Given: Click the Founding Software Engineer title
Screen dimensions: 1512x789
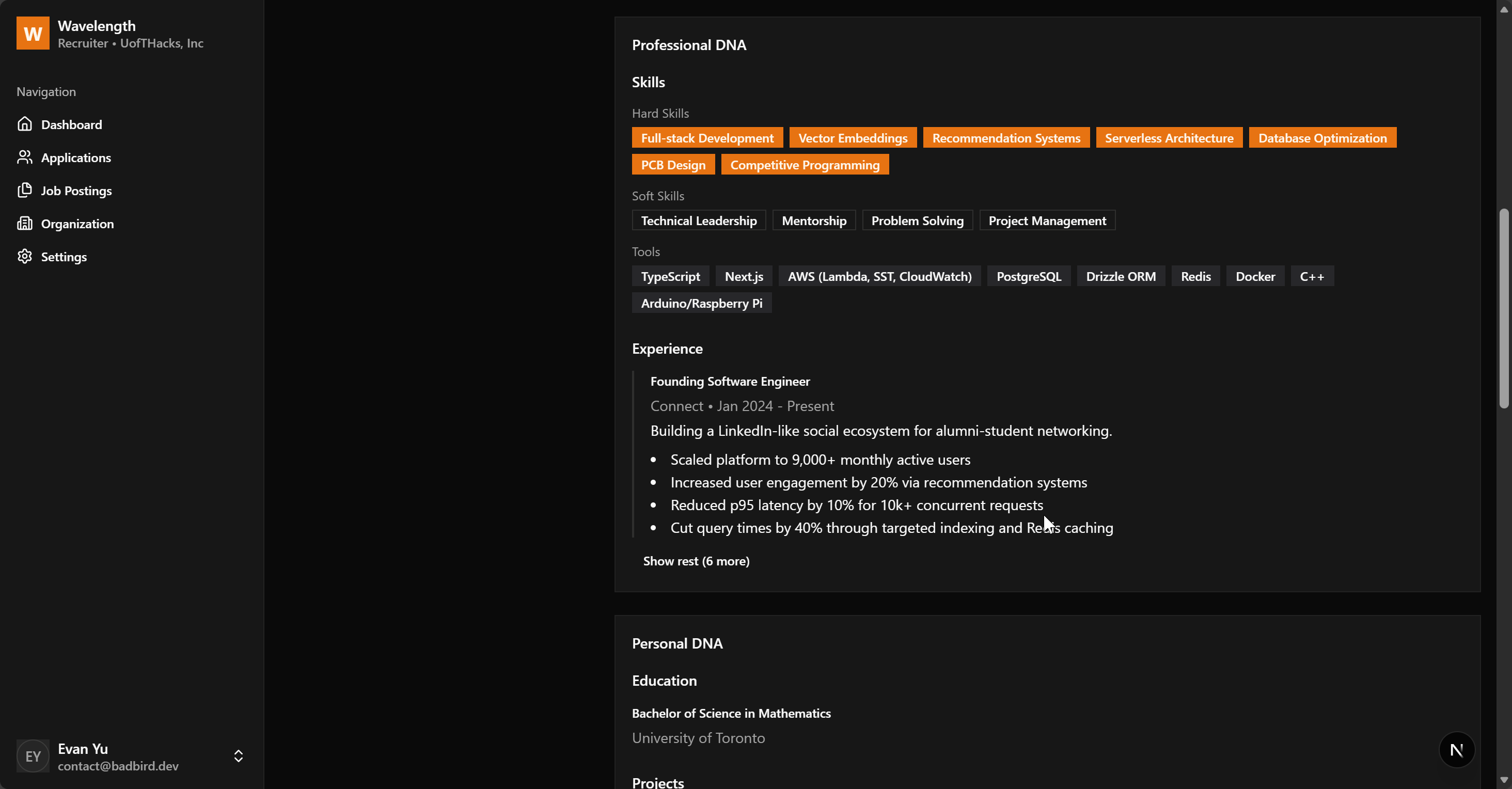Looking at the screenshot, I should point(730,382).
